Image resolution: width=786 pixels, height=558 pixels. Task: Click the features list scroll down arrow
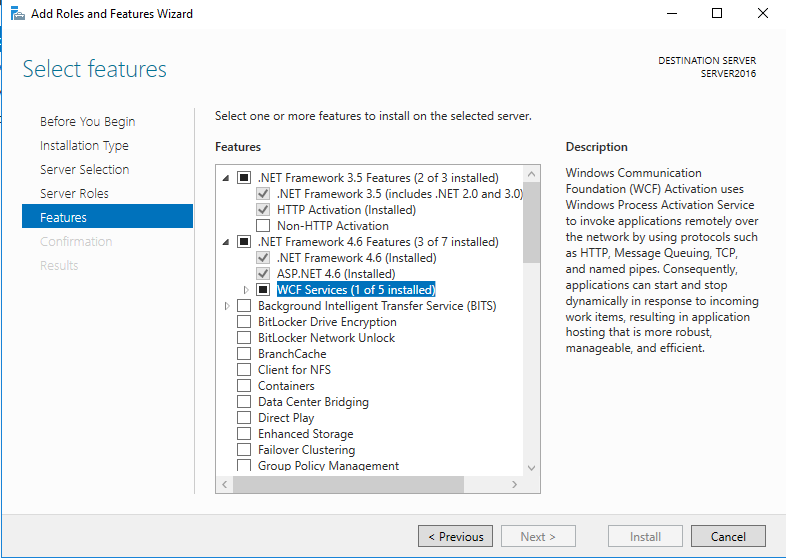(531, 467)
